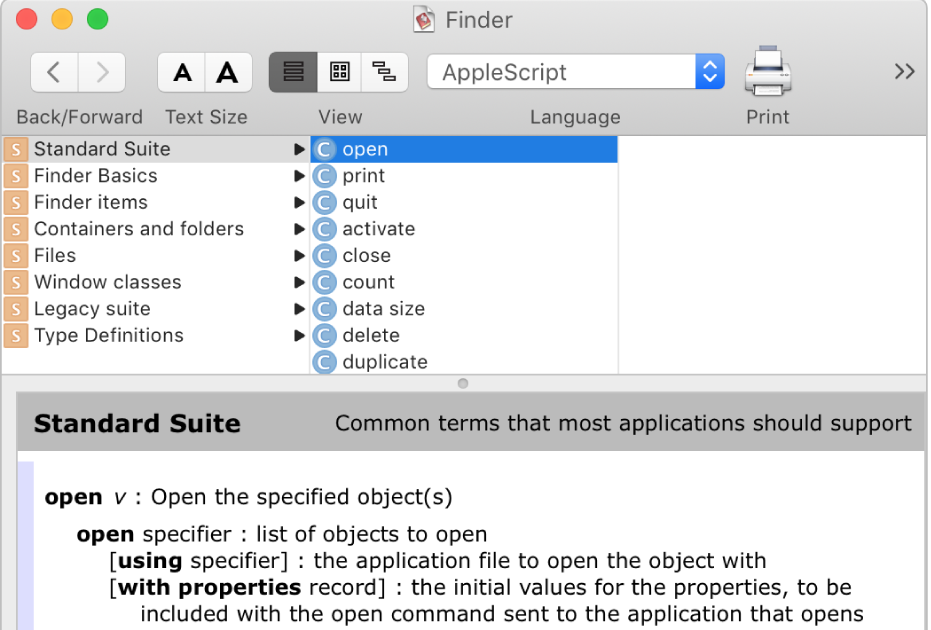Click the split pane divider handle dot

[x=463, y=384]
